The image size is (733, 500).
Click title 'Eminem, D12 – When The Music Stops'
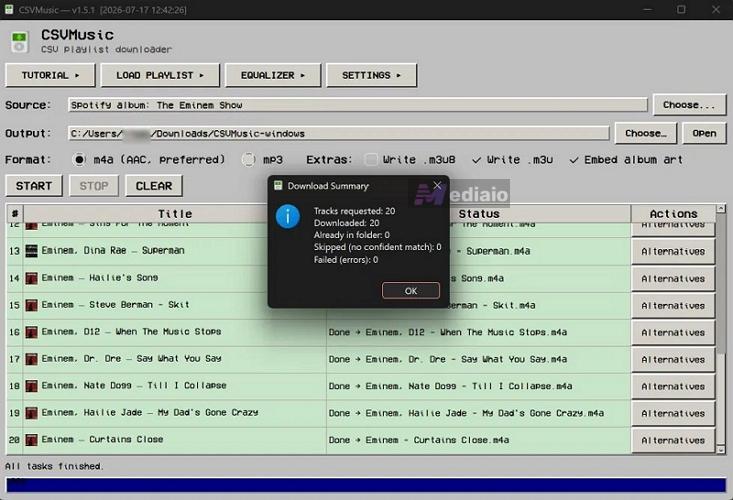pos(131,332)
